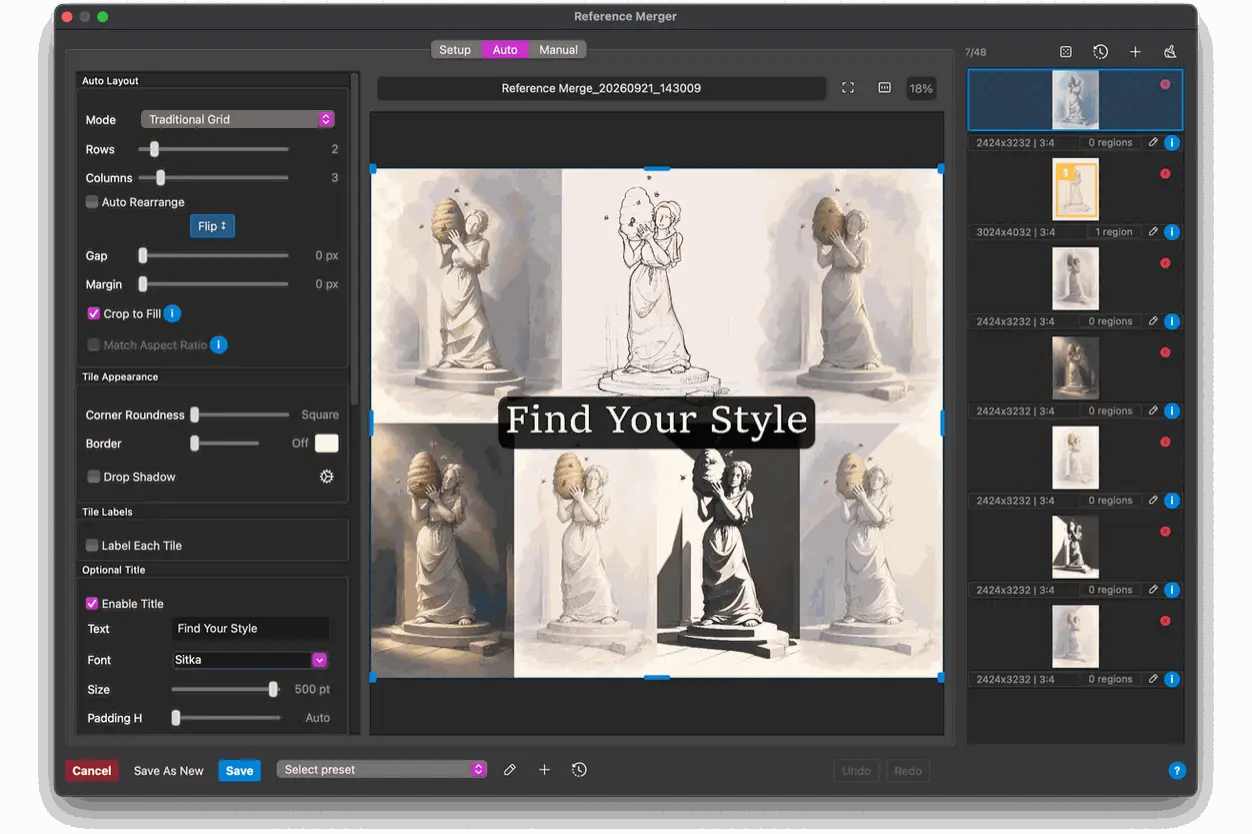Check the Label Each Tile option
Screen dimensions: 1252x834
tap(92, 546)
